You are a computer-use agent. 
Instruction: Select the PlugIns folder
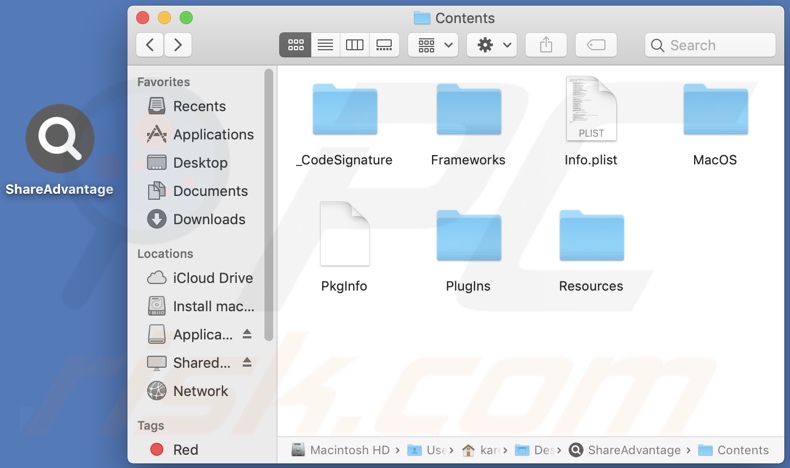click(469, 235)
